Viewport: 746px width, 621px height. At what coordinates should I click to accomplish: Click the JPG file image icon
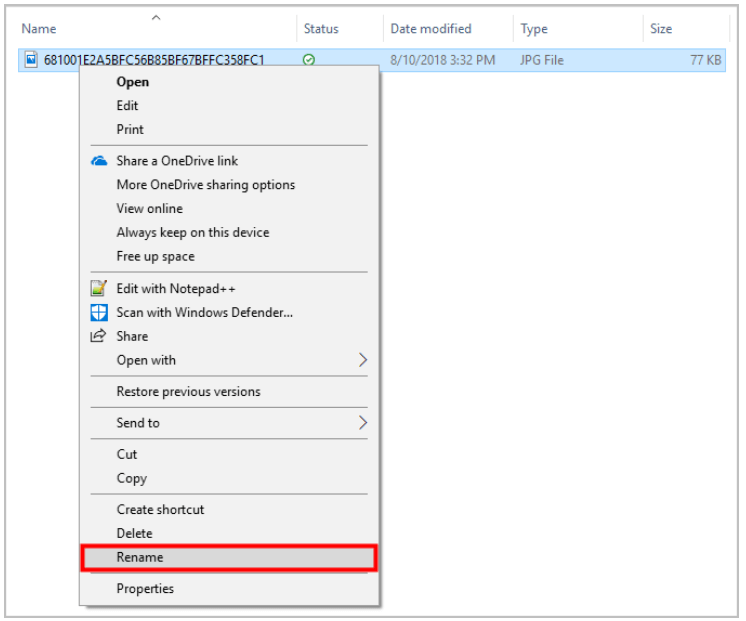[31, 59]
